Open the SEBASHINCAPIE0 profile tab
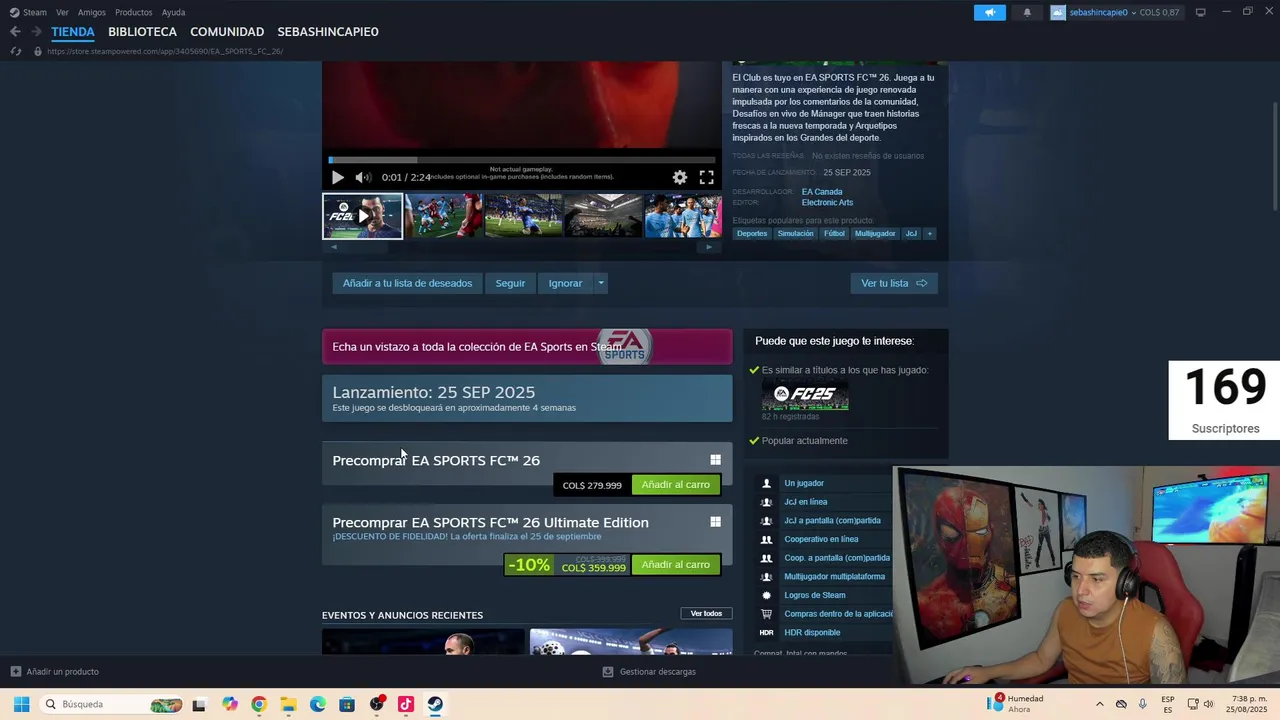This screenshot has height=720, width=1280. (x=328, y=31)
